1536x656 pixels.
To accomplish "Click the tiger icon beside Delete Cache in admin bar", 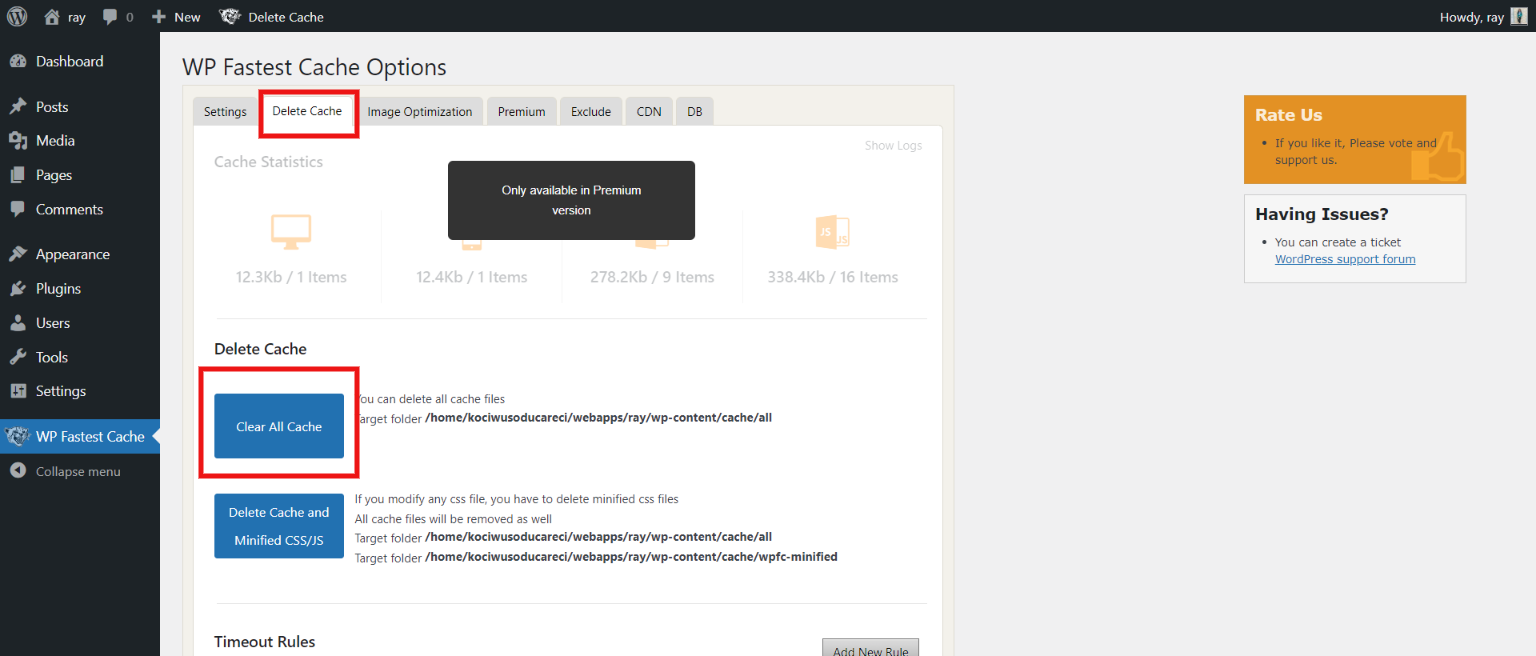I will point(230,17).
